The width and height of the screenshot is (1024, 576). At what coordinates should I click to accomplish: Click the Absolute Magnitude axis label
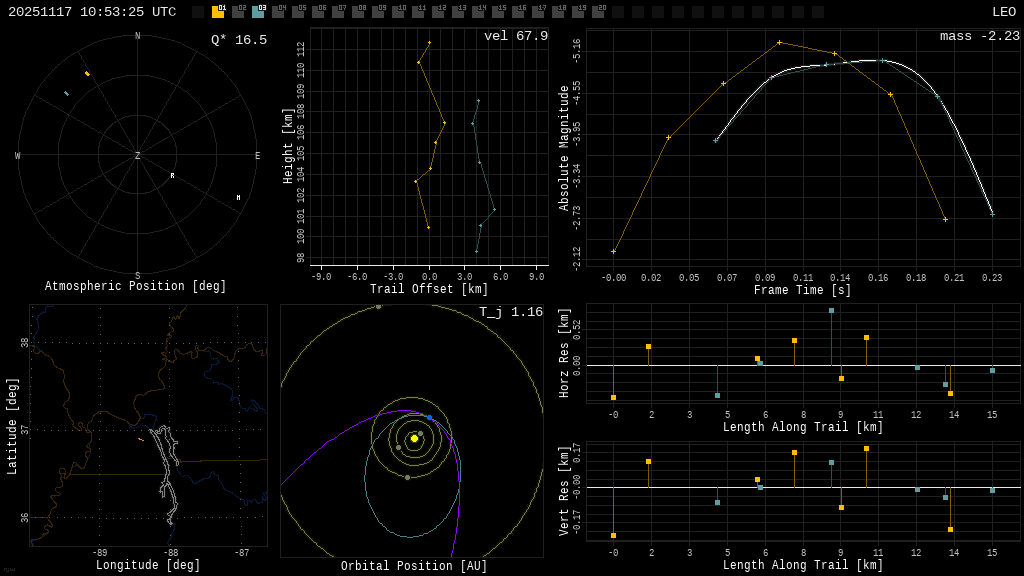pos(564,148)
